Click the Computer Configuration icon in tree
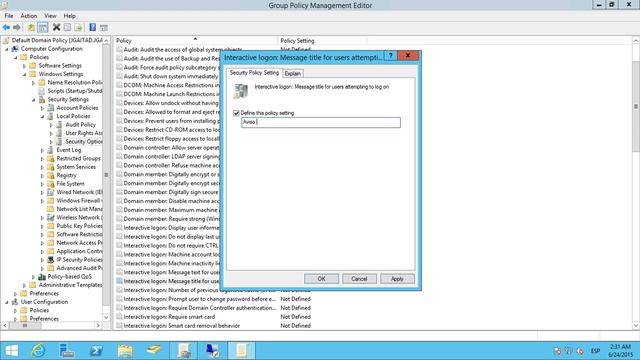 [15, 49]
